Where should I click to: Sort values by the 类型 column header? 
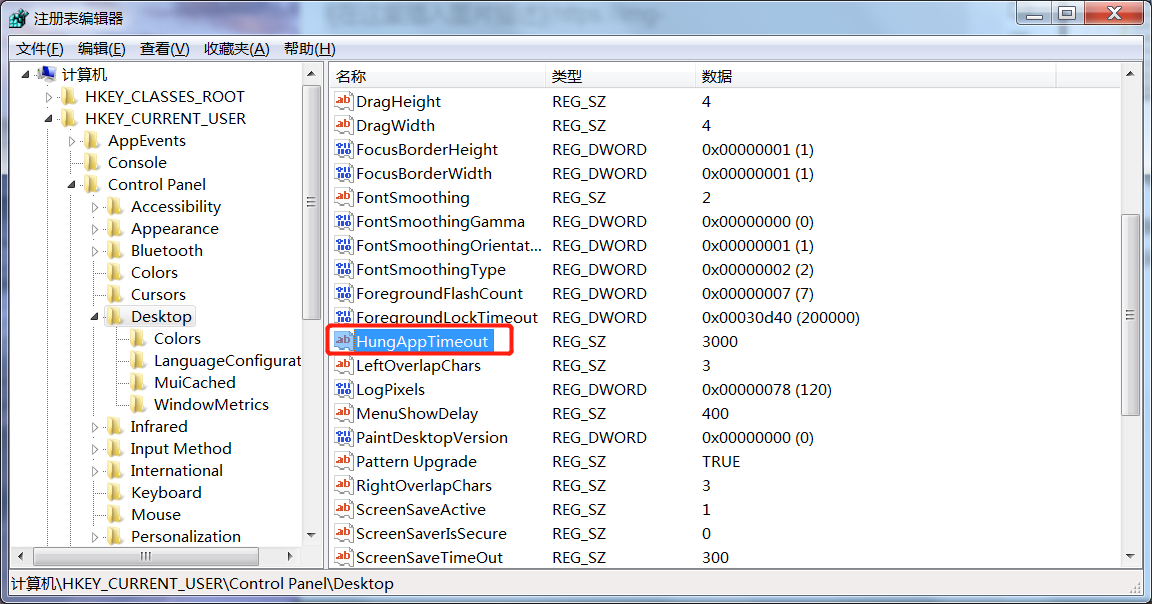point(621,76)
